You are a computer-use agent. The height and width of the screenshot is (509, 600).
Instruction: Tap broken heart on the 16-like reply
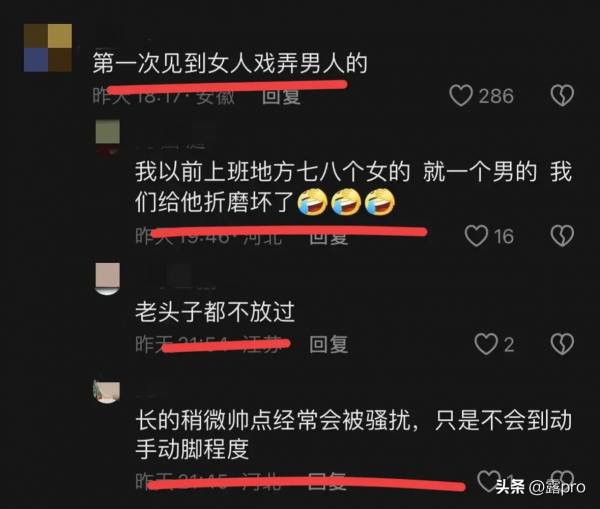[x=562, y=236]
